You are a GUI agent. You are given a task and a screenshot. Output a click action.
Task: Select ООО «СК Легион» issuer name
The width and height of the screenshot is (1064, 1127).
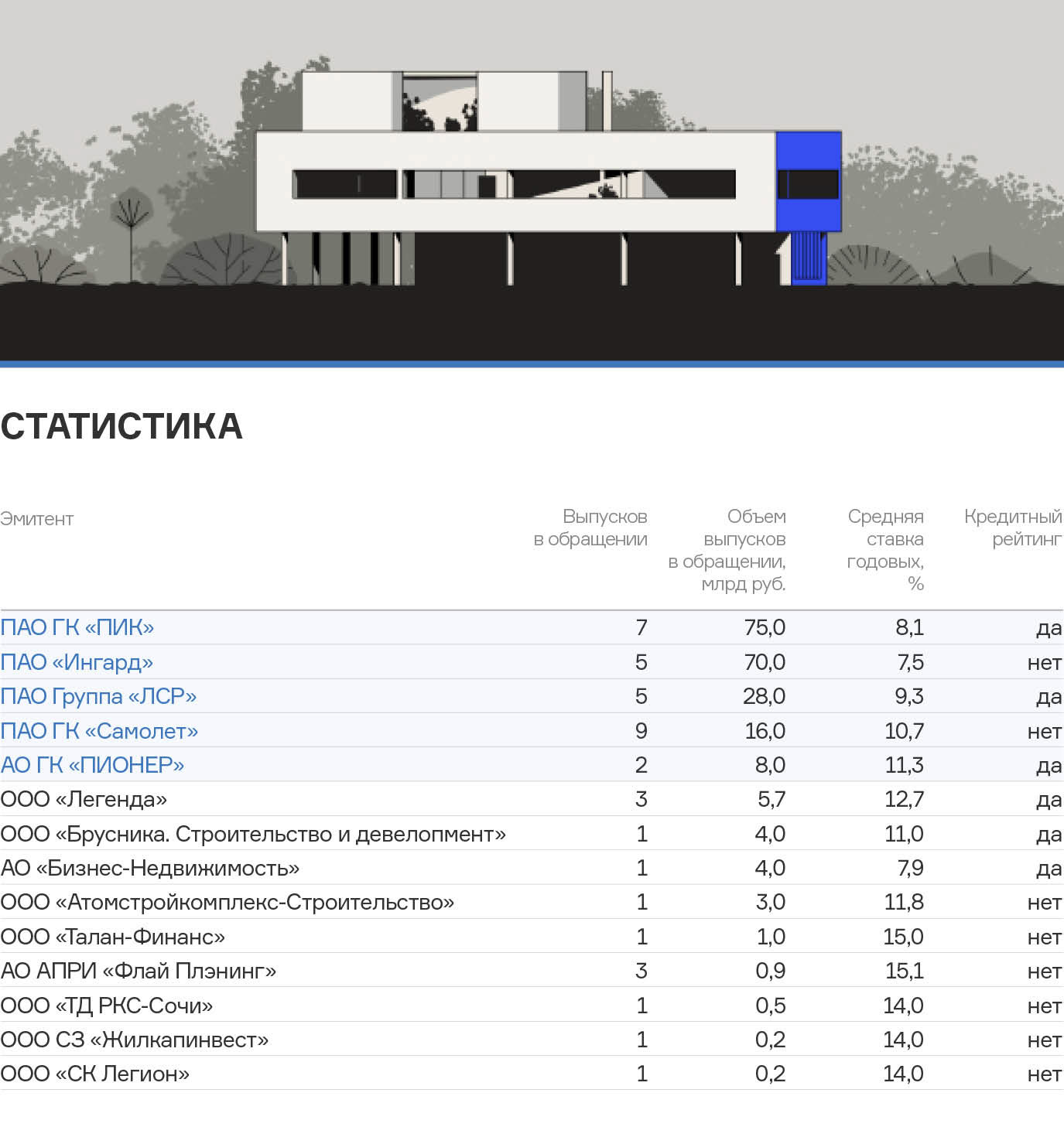tap(95, 1074)
